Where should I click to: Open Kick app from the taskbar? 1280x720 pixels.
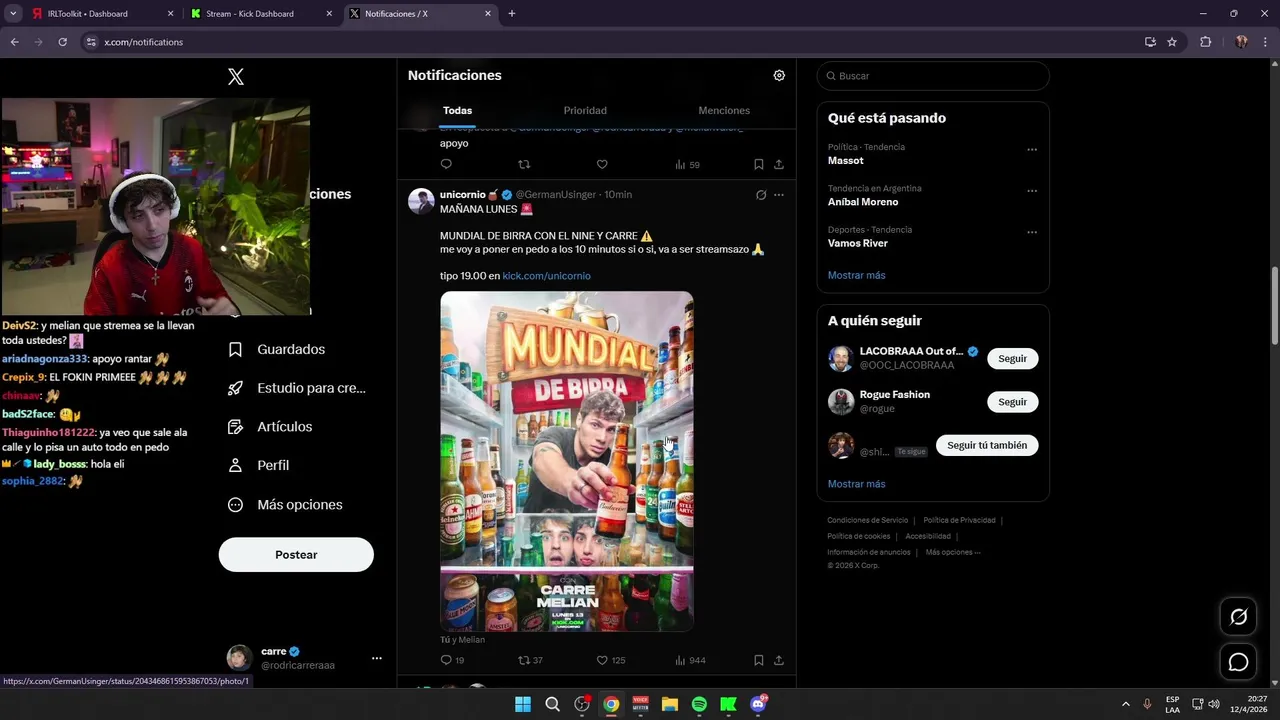(x=728, y=704)
